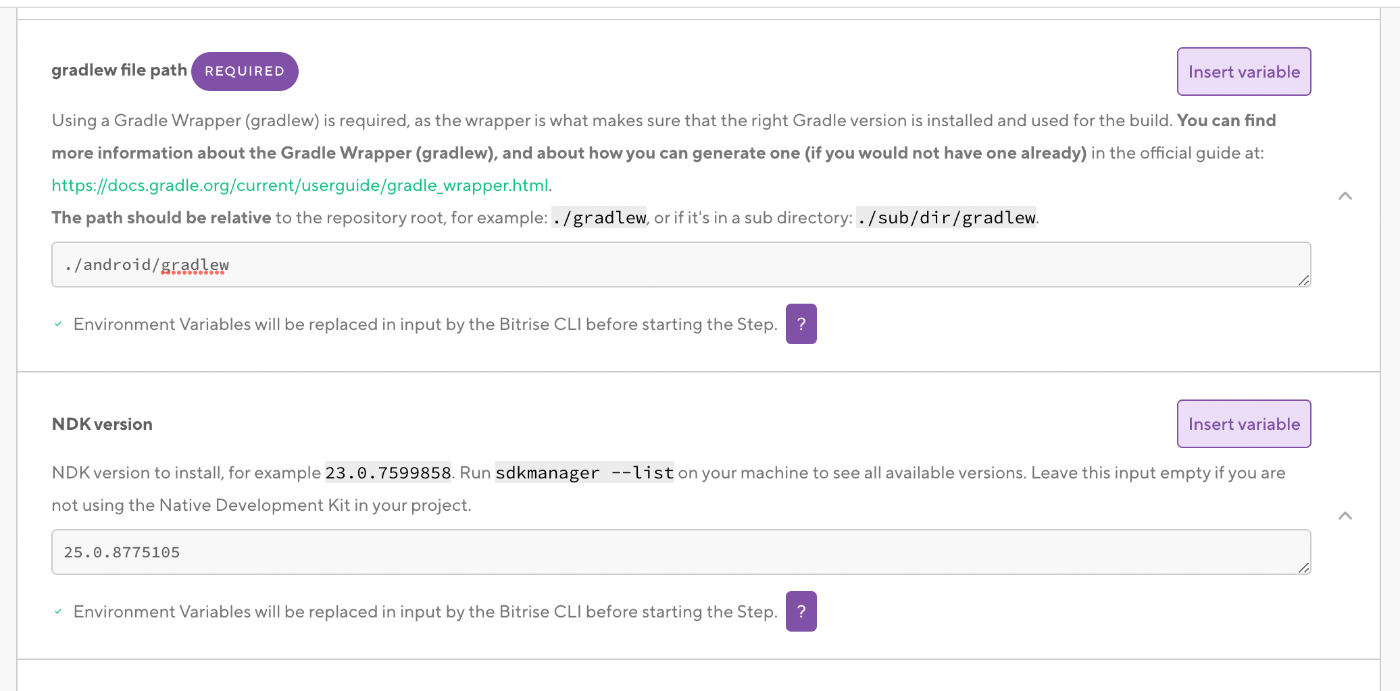The height and width of the screenshot is (691, 1400).
Task: Click the './sub/dir/gradlew' code example
Action: pyautogui.click(x=946, y=217)
